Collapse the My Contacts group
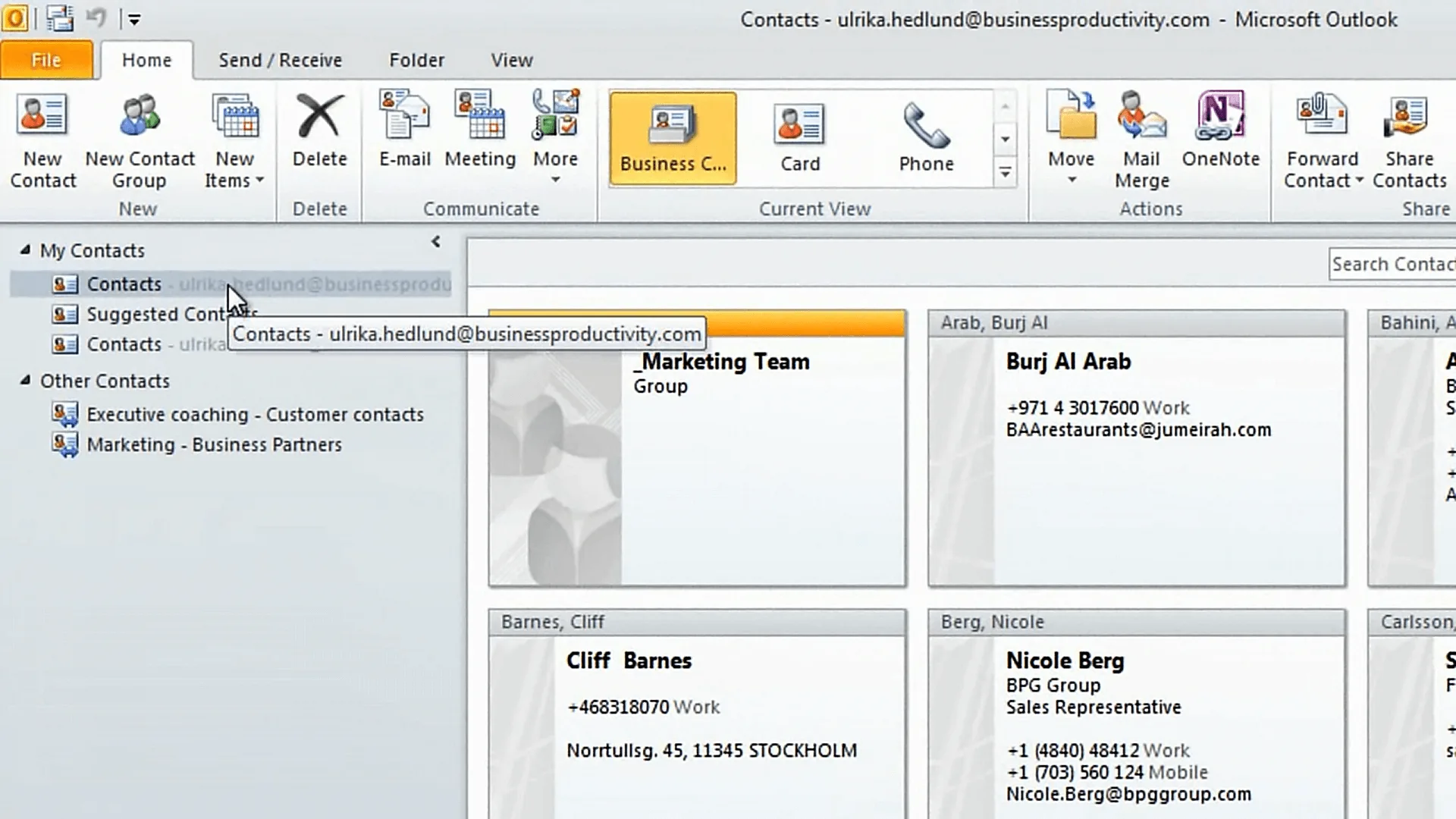Viewport: 1456px width, 819px height. pyautogui.click(x=25, y=249)
